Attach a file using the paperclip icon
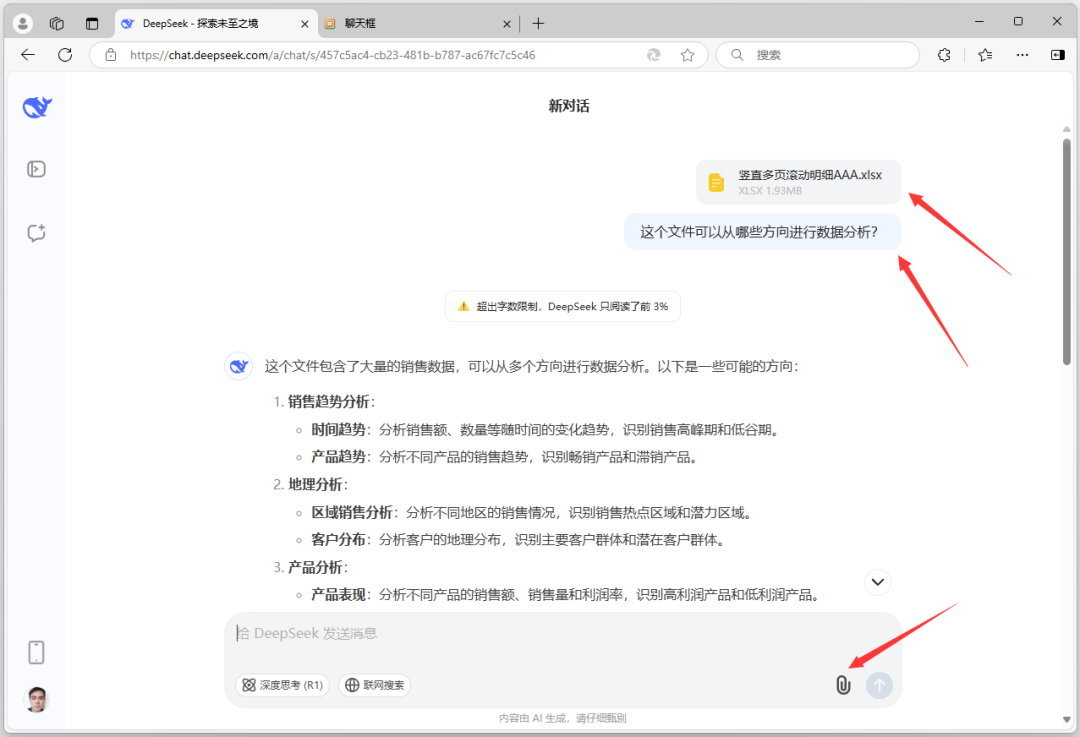The image size is (1080, 737). coord(843,685)
